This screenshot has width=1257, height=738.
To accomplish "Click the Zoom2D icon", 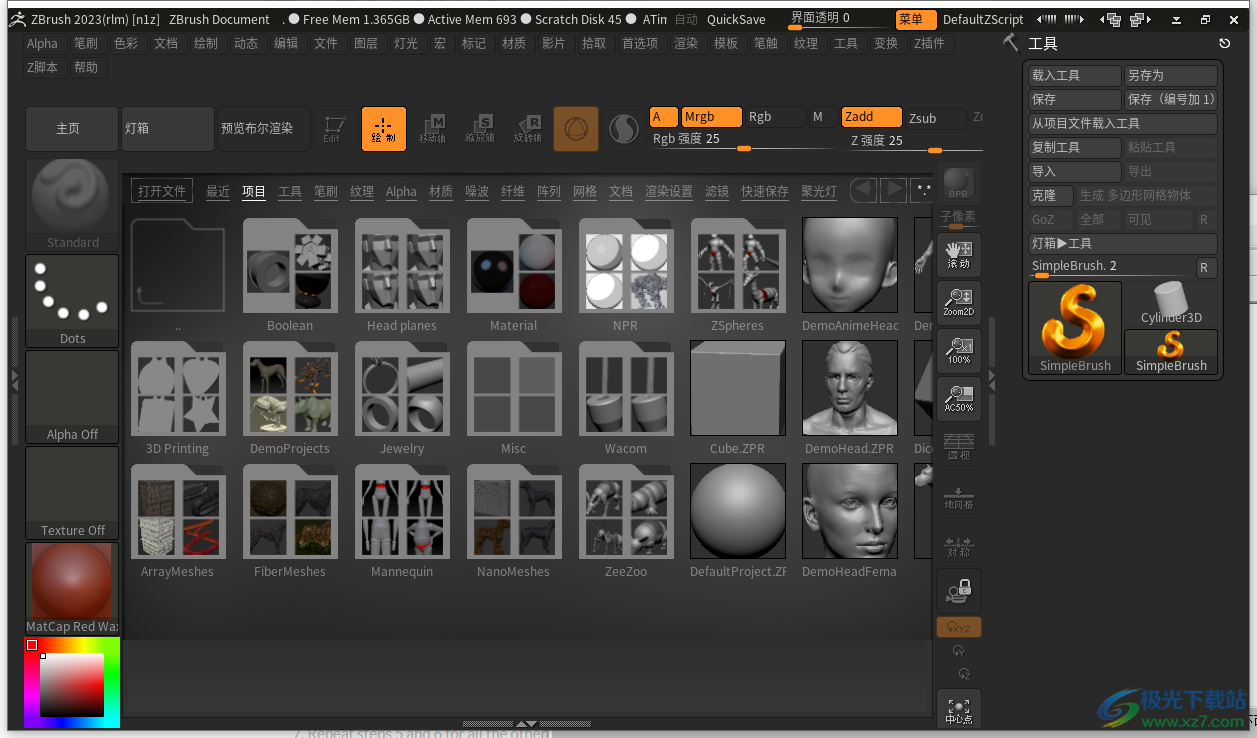I will pyautogui.click(x=958, y=302).
